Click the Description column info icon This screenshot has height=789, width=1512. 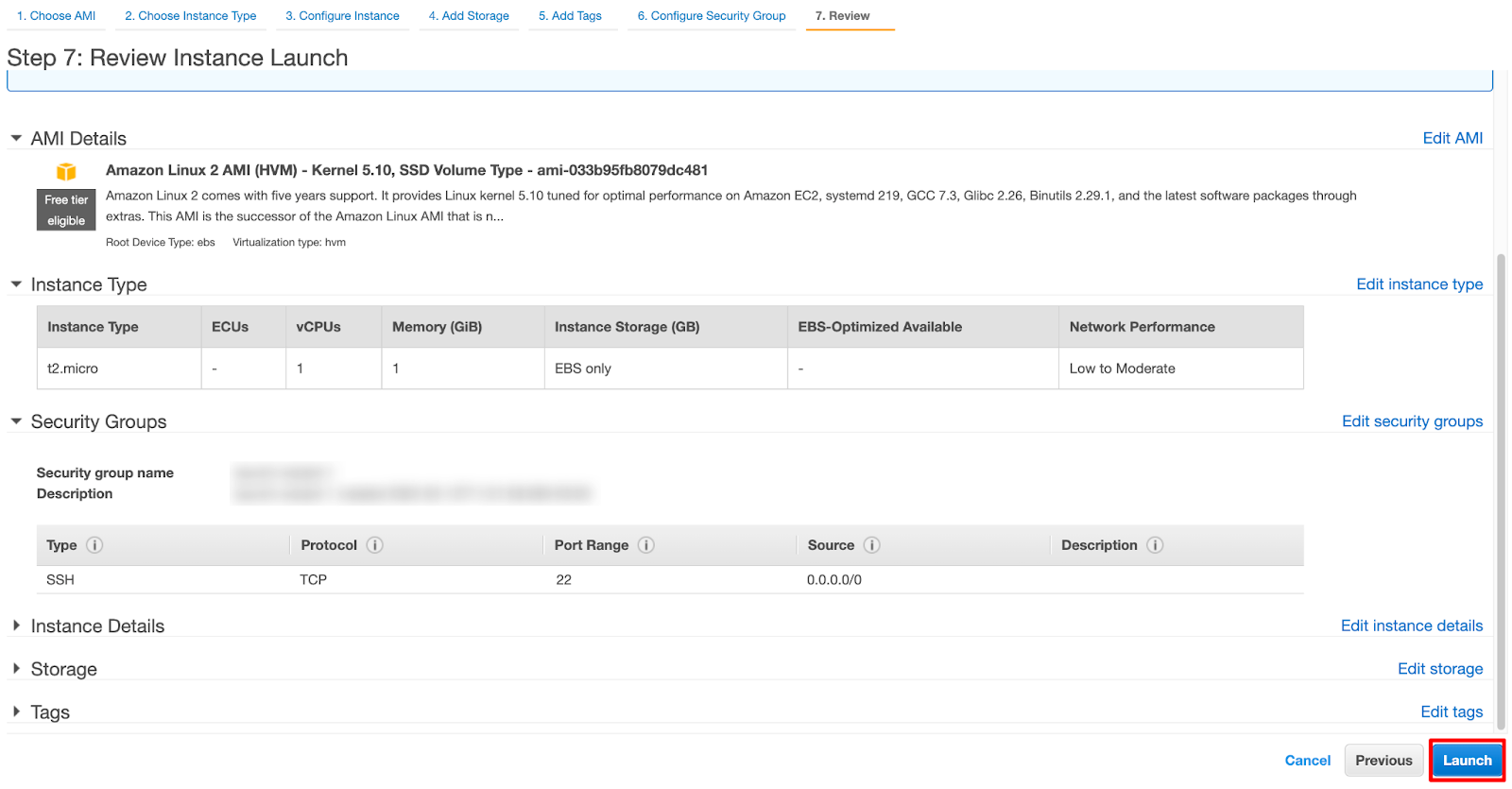click(1155, 545)
